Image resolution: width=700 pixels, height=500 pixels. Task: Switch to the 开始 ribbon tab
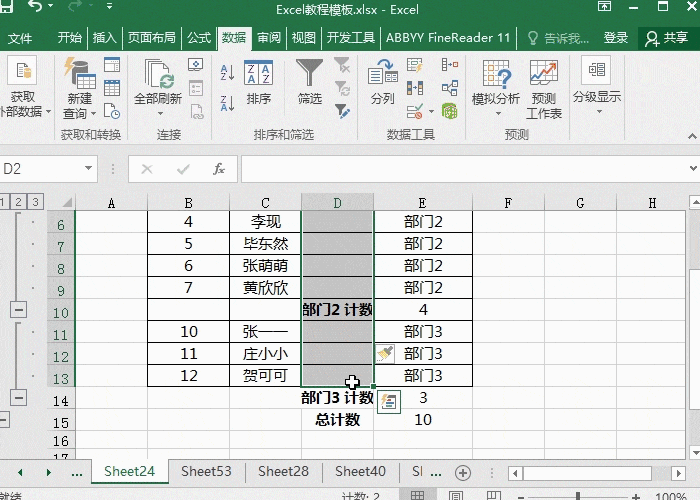pyautogui.click(x=70, y=38)
